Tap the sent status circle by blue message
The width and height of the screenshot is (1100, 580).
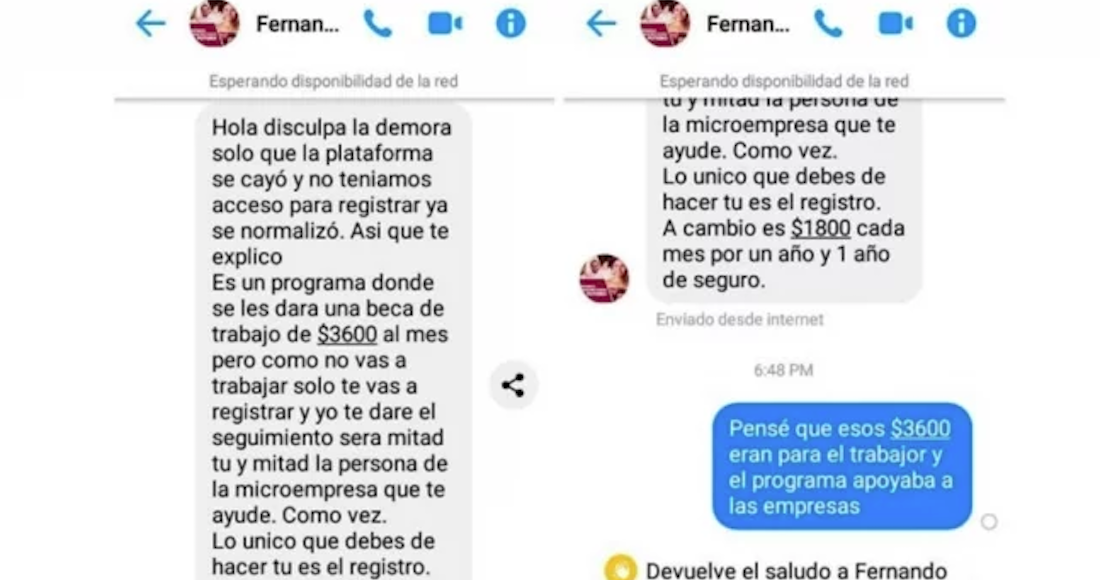tap(989, 522)
